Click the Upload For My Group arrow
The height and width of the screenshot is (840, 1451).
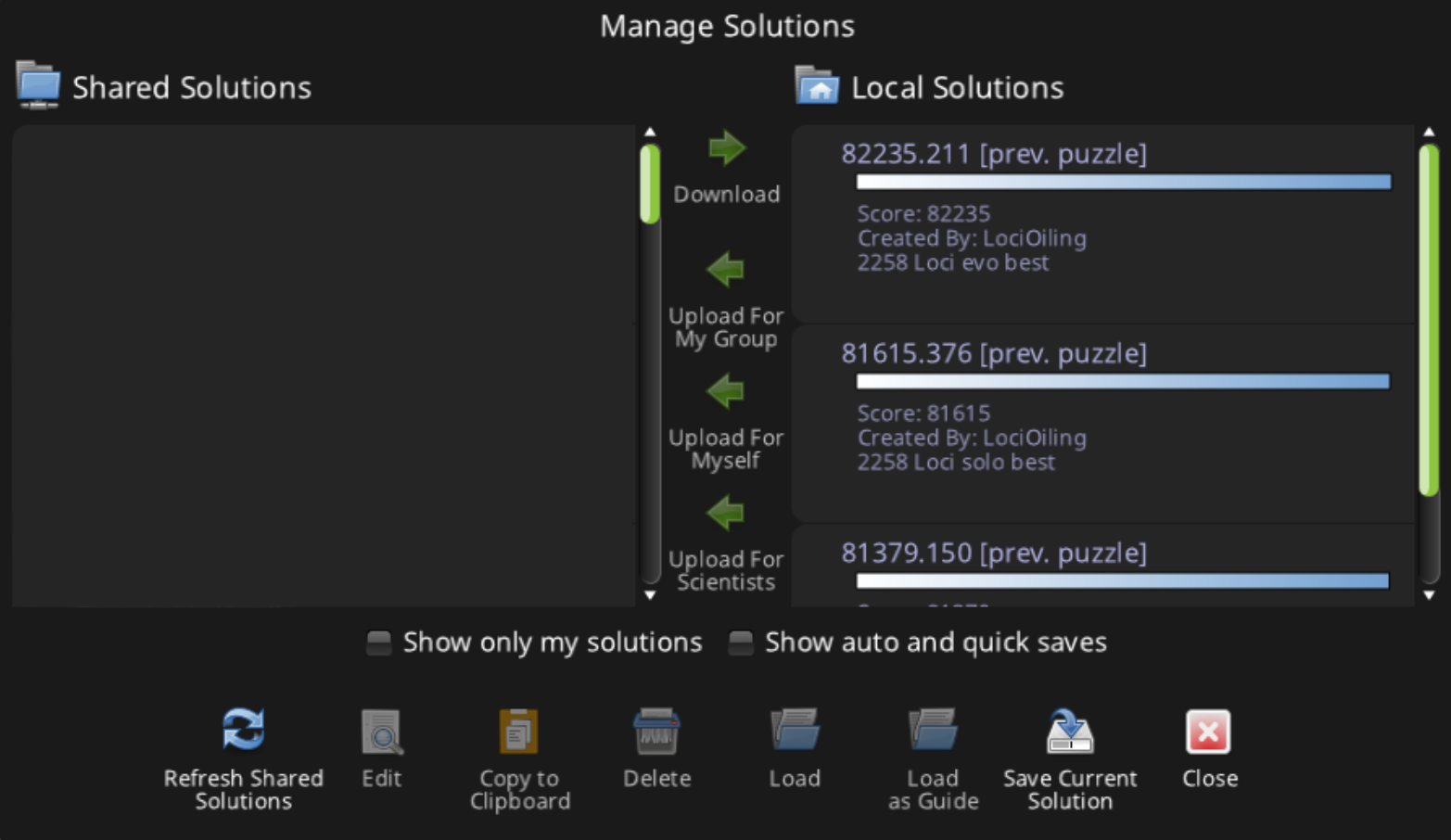coord(725,270)
